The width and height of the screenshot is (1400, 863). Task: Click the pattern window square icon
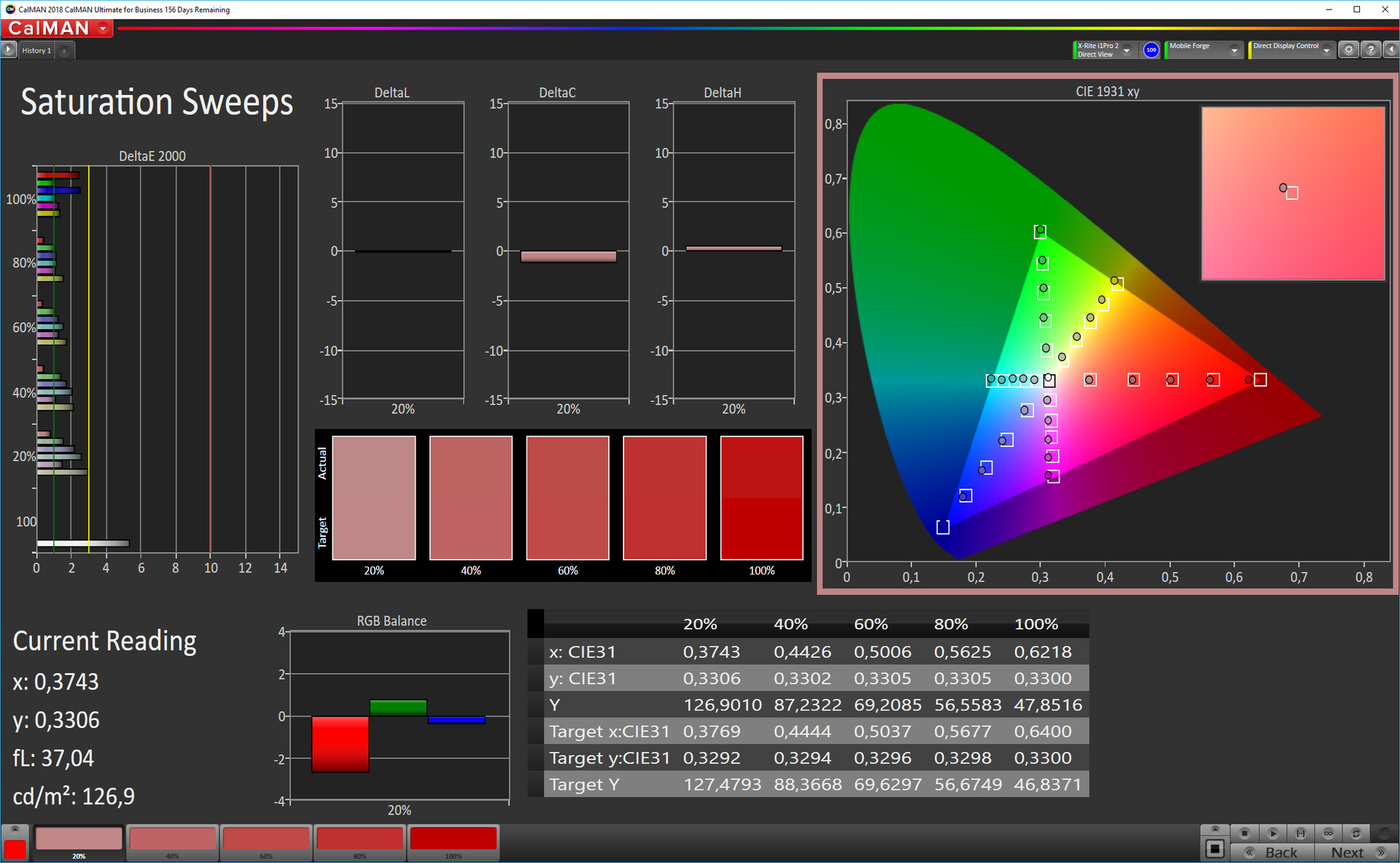tap(1215, 849)
